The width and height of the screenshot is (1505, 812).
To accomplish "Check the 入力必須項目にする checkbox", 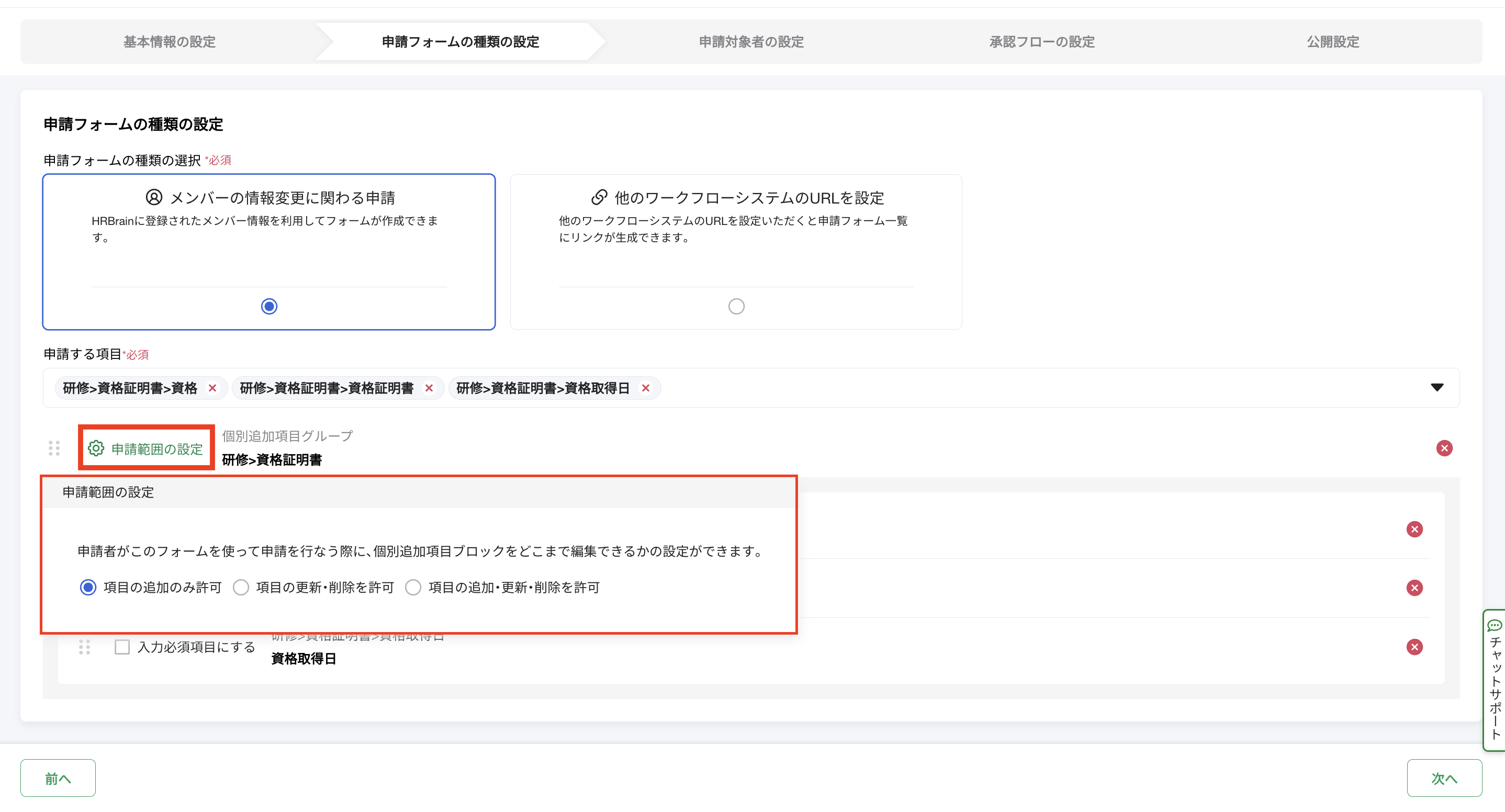I will tap(122, 647).
